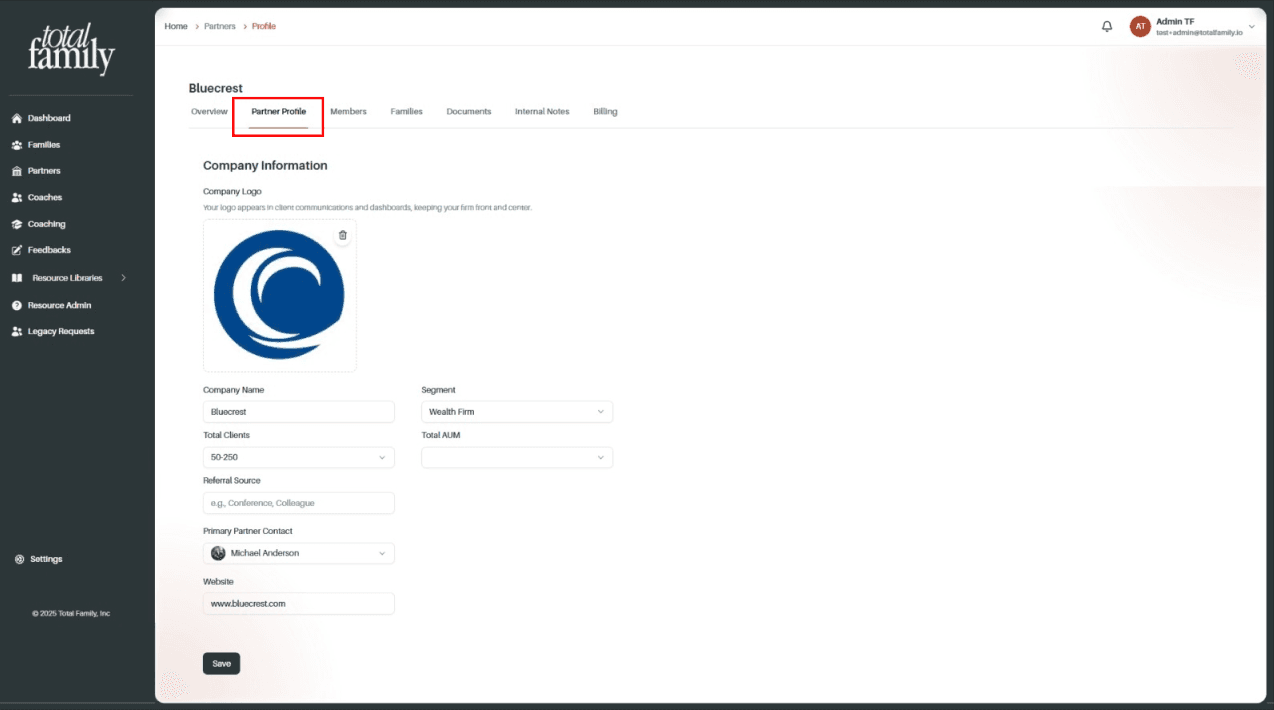Open the Total AUM dropdown
The width and height of the screenshot is (1274, 710).
coord(517,457)
